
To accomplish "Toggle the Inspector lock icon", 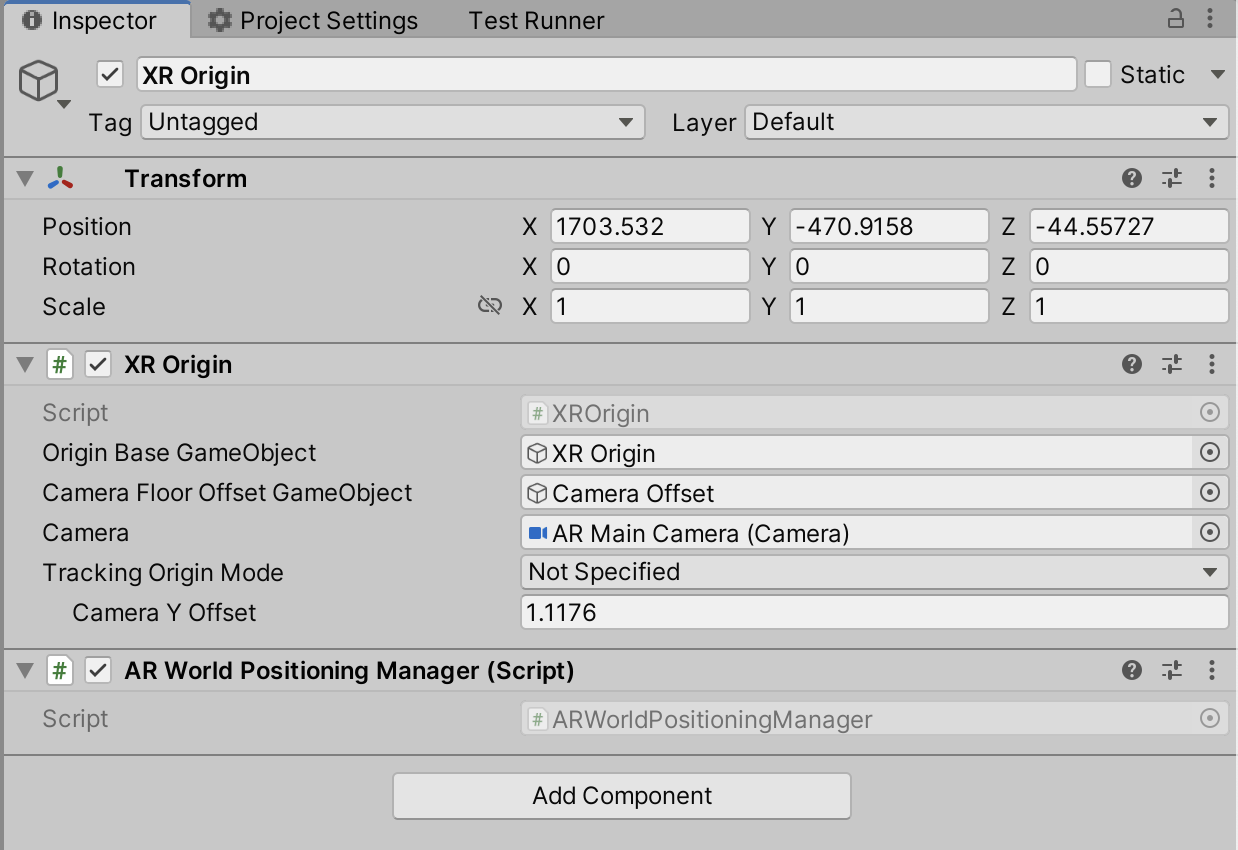I will tap(1177, 19).
